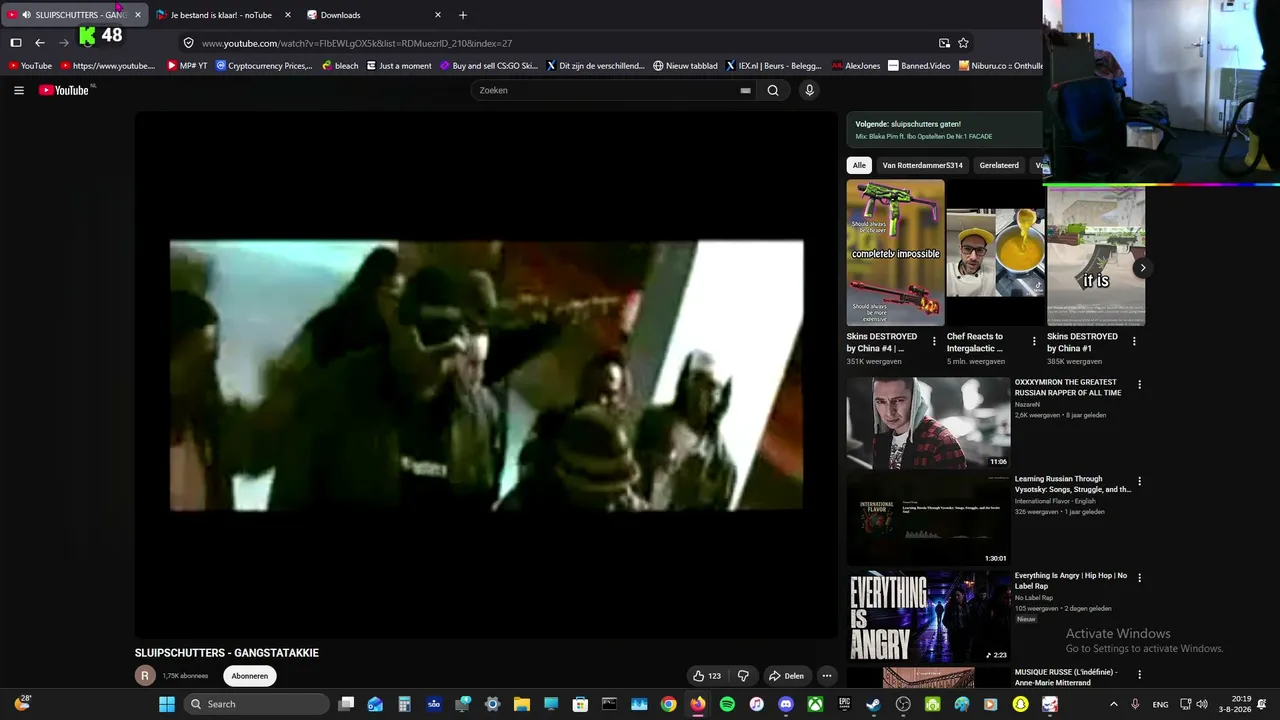Open the 'Everything Is Angry' video thumbnail

[x=928, y=616]
